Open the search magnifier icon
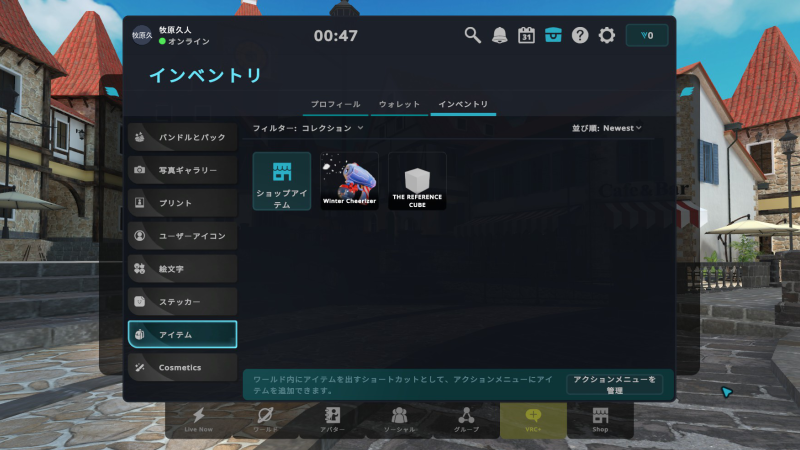The width and height of the screenshot is (800, 450). [x=473, y=35]
